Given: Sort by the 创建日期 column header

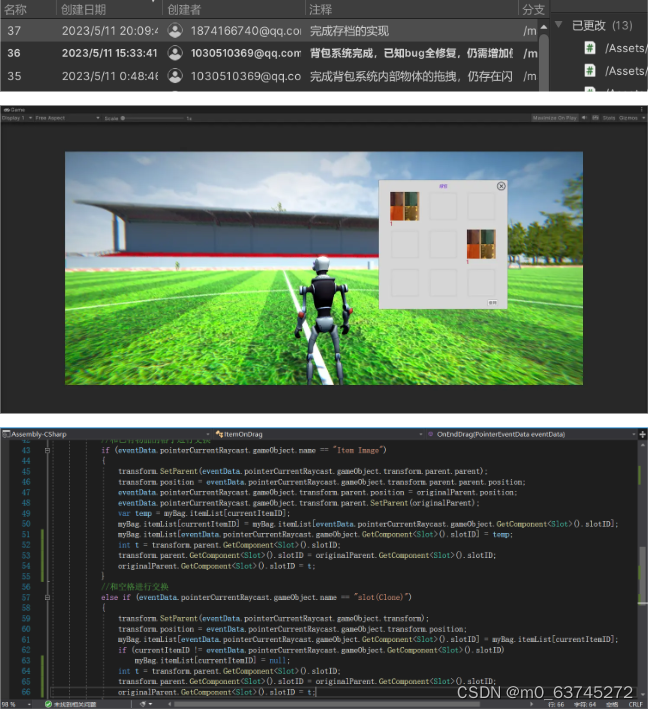Looking at the screenshot, I should pos(83,9).
